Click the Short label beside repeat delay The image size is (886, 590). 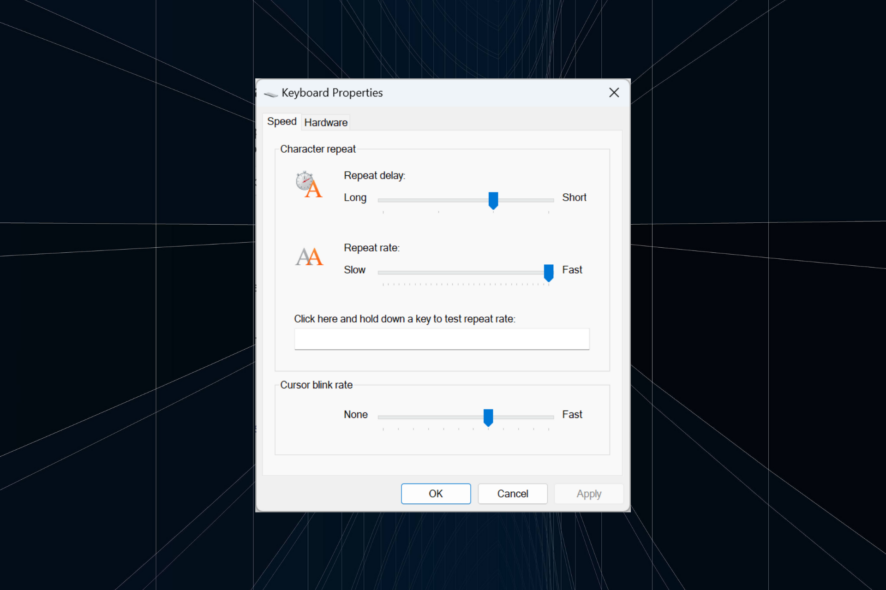pyautogui.click(x=574, y=197)
